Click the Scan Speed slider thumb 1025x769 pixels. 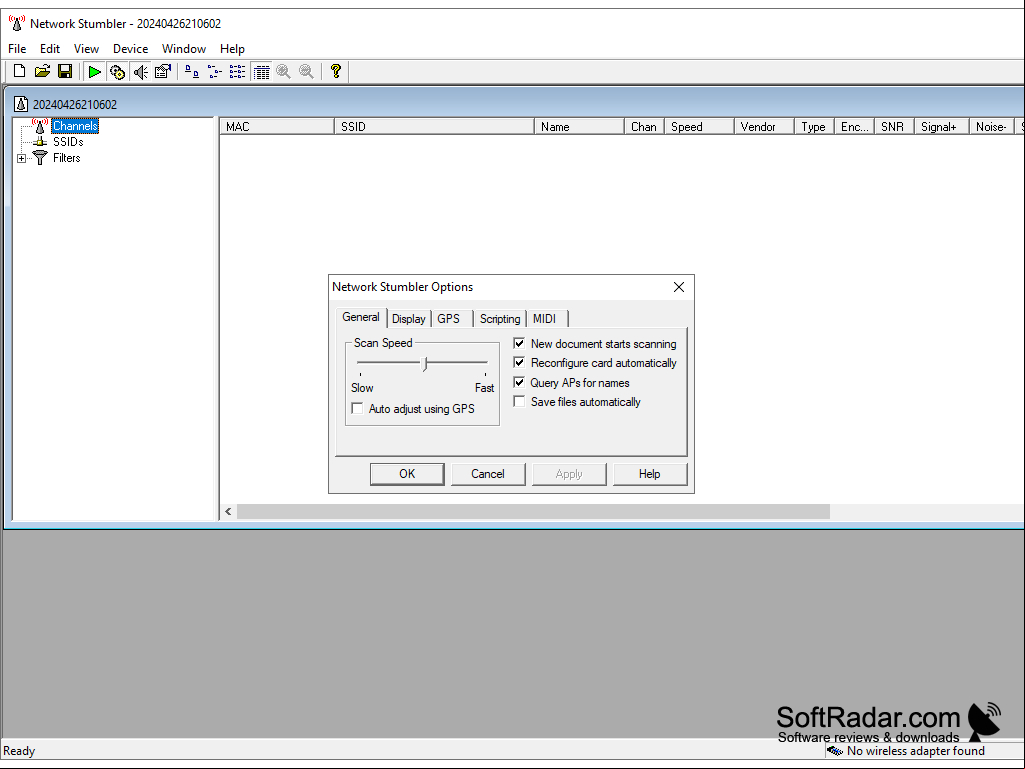click(425, 364)
